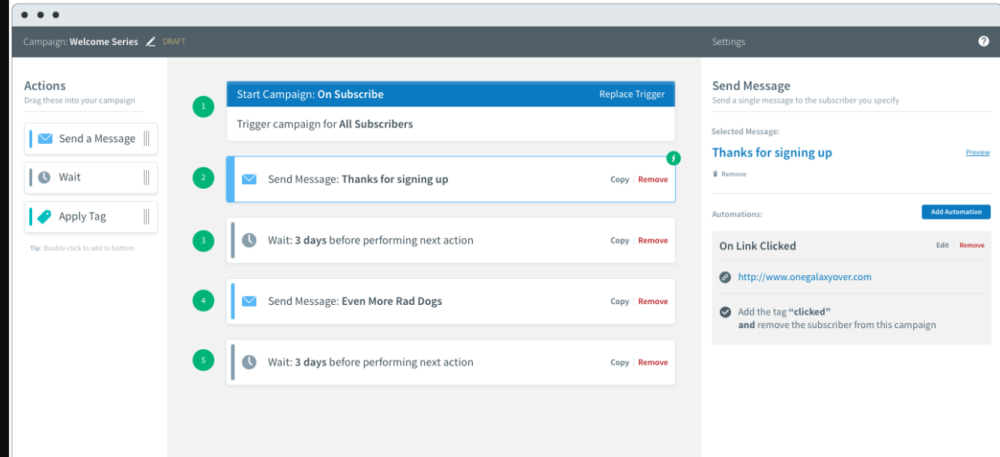Click the checkmark icon beside Add the tag

[x=725, y=312]
